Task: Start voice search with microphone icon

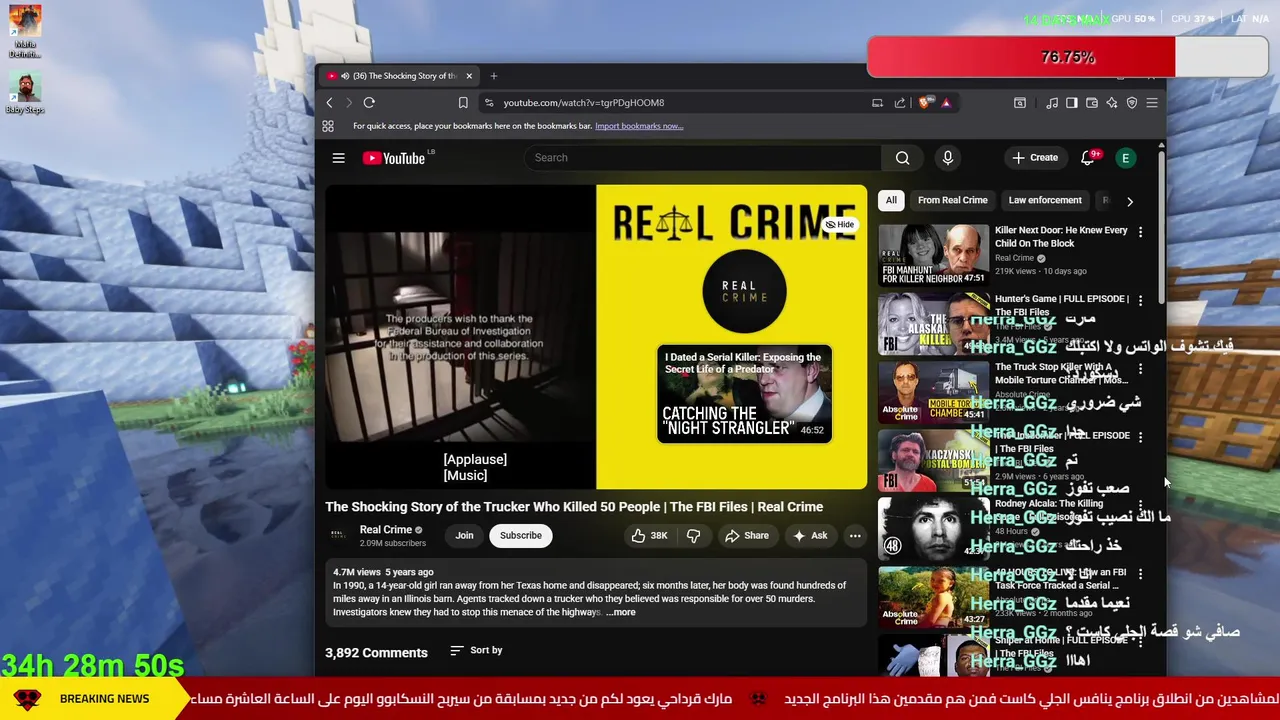Action: 947,158
